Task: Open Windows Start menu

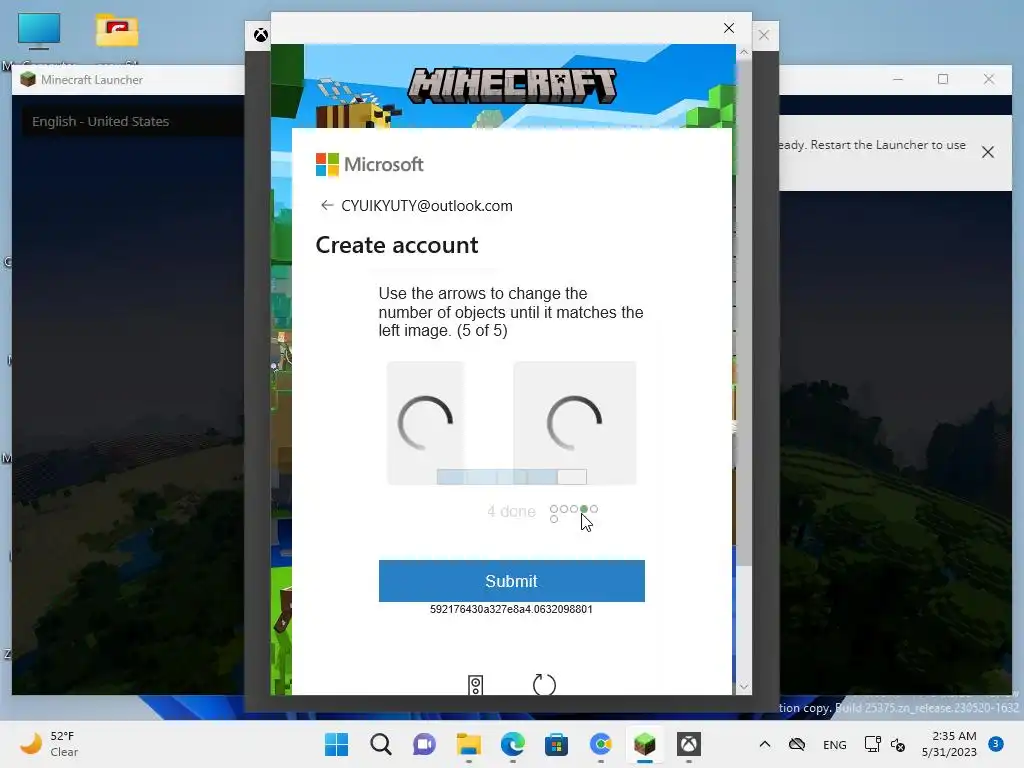Action: click(336, 744)
